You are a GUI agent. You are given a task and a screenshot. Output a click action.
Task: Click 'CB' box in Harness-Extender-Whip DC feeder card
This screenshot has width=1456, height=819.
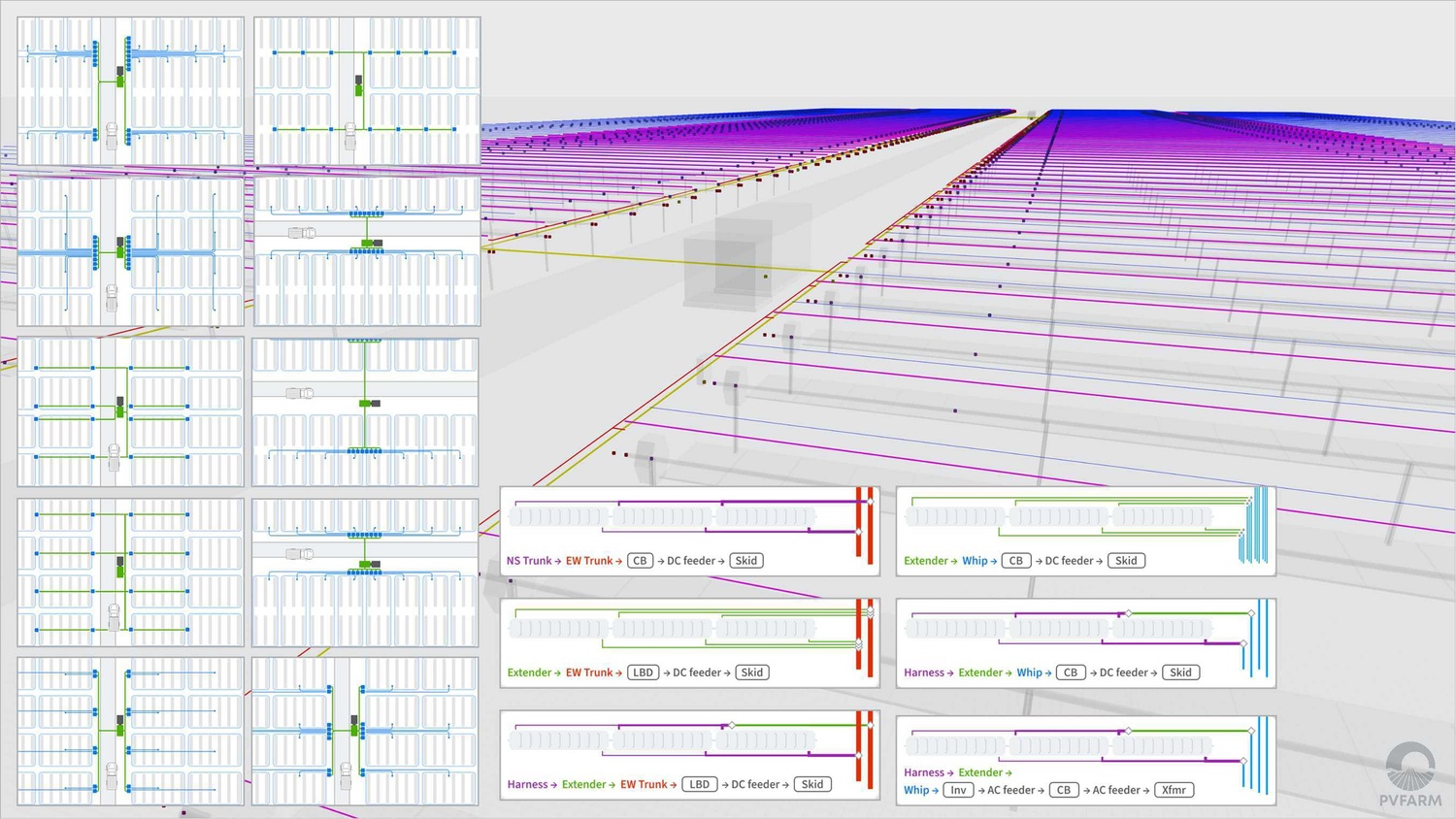(x=1070, y=672)
